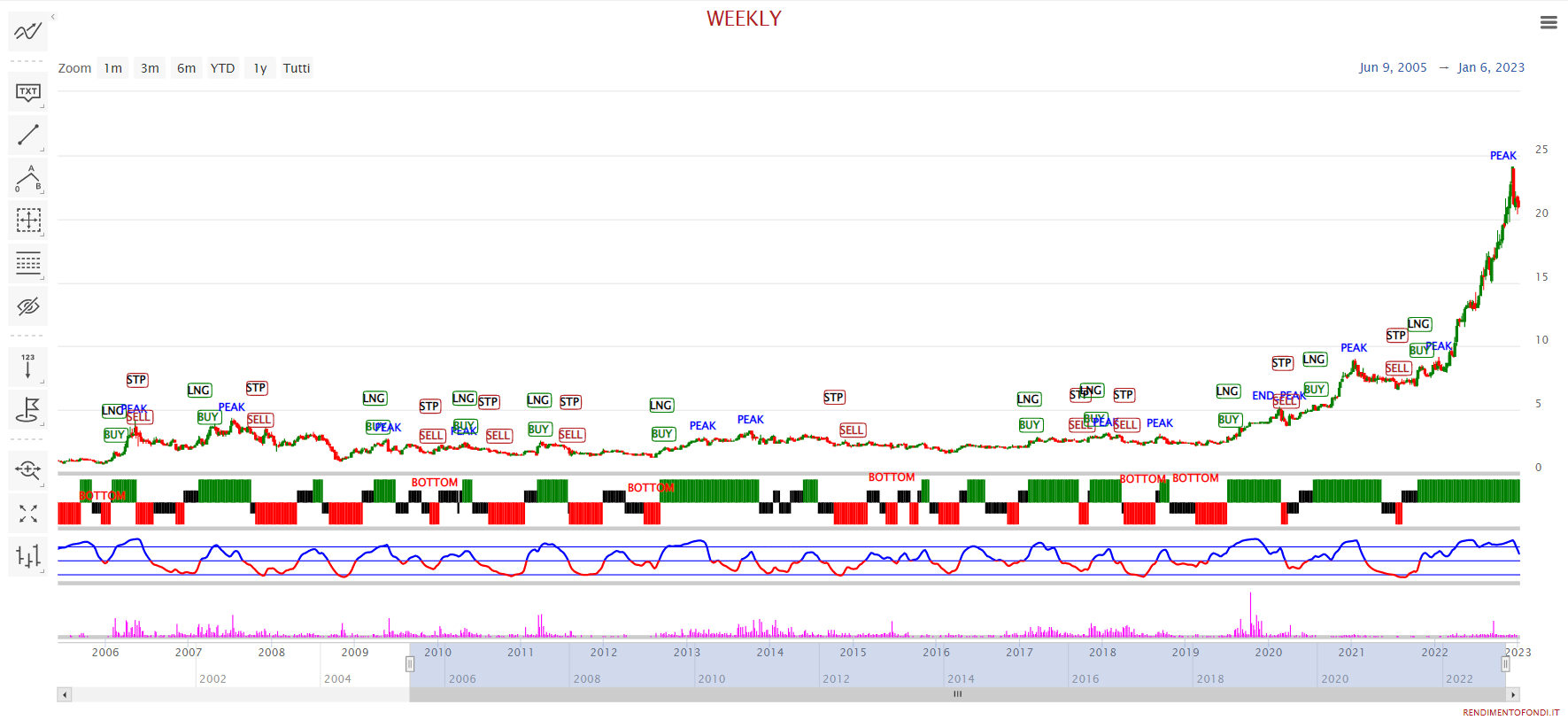
Task: Select the flag marker tool
Action: coord(27,409)
